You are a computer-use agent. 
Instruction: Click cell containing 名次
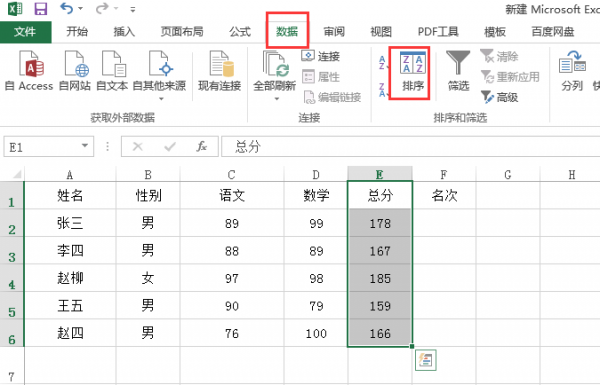point(444,195)
